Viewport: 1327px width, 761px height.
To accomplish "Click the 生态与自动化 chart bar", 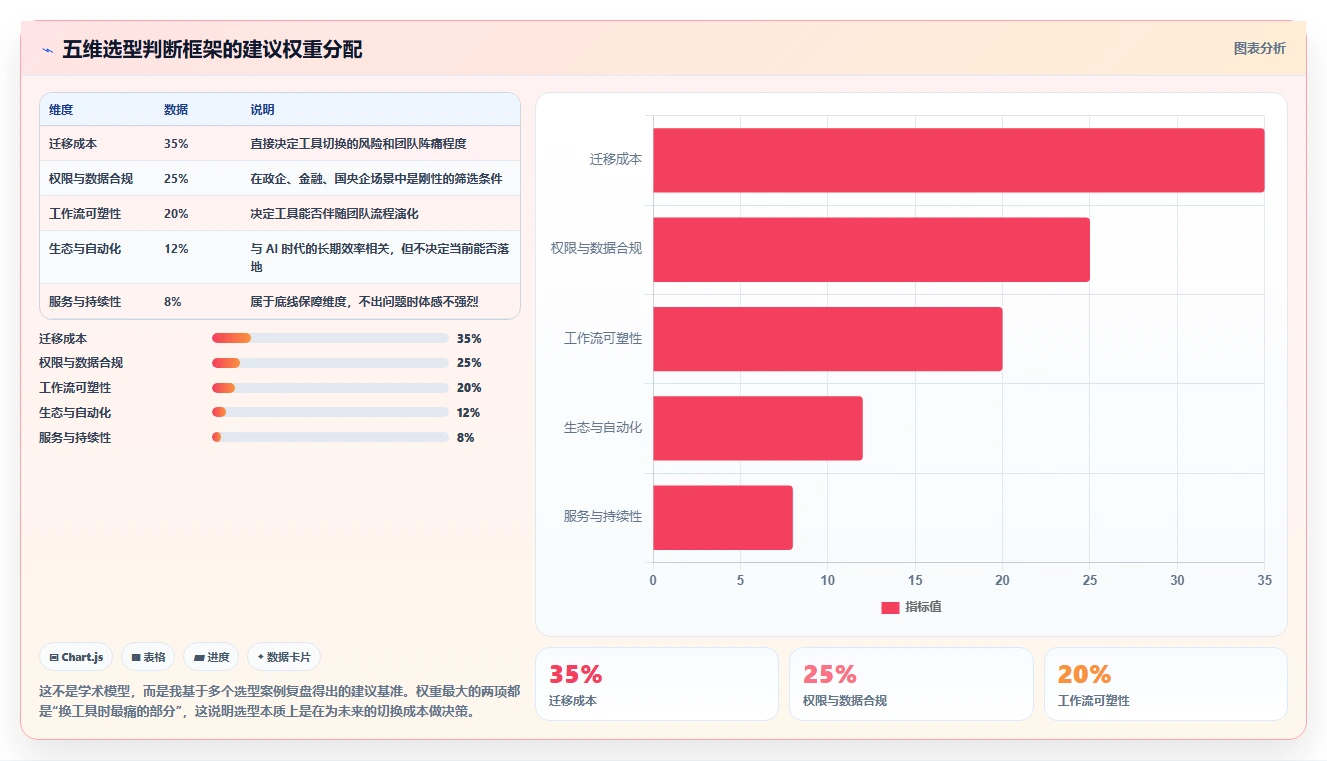I will [x=757, y=428].
